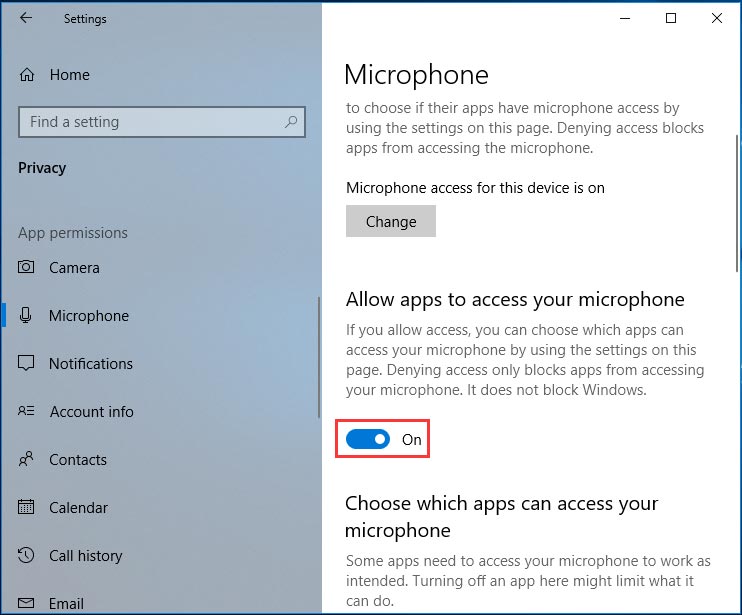Click the Call history clock icon
The image size is (742, 615).
(x=26, y=555)
